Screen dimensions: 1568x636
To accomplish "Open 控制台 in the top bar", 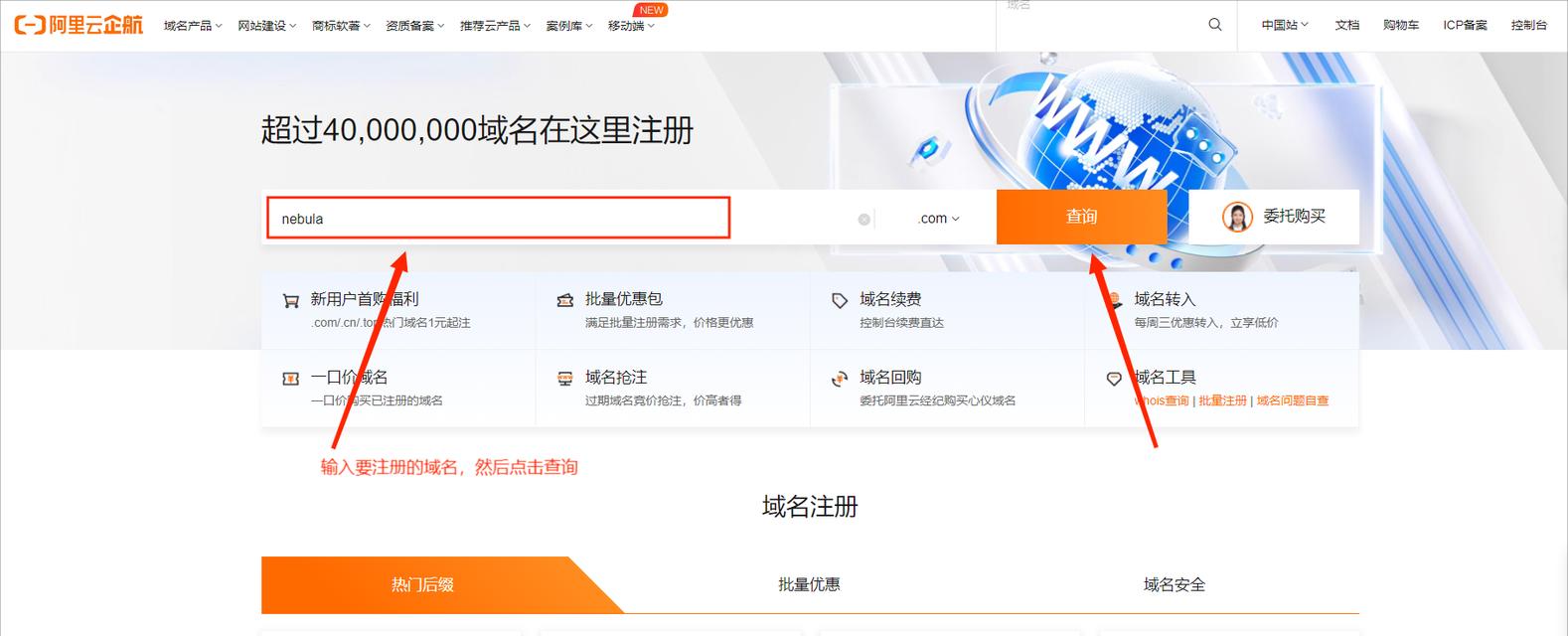I will click(1528, 25).
